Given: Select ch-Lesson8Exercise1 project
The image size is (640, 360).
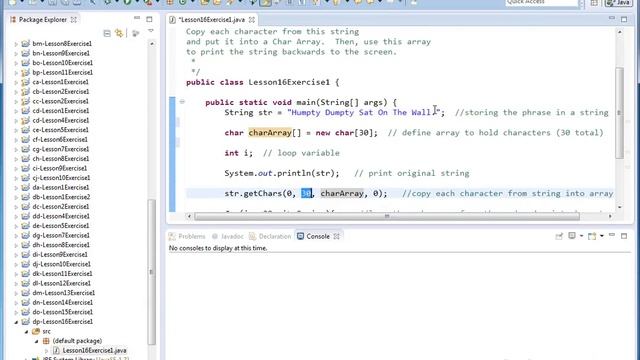Looking at the screenshot, I should coord(60,159).
